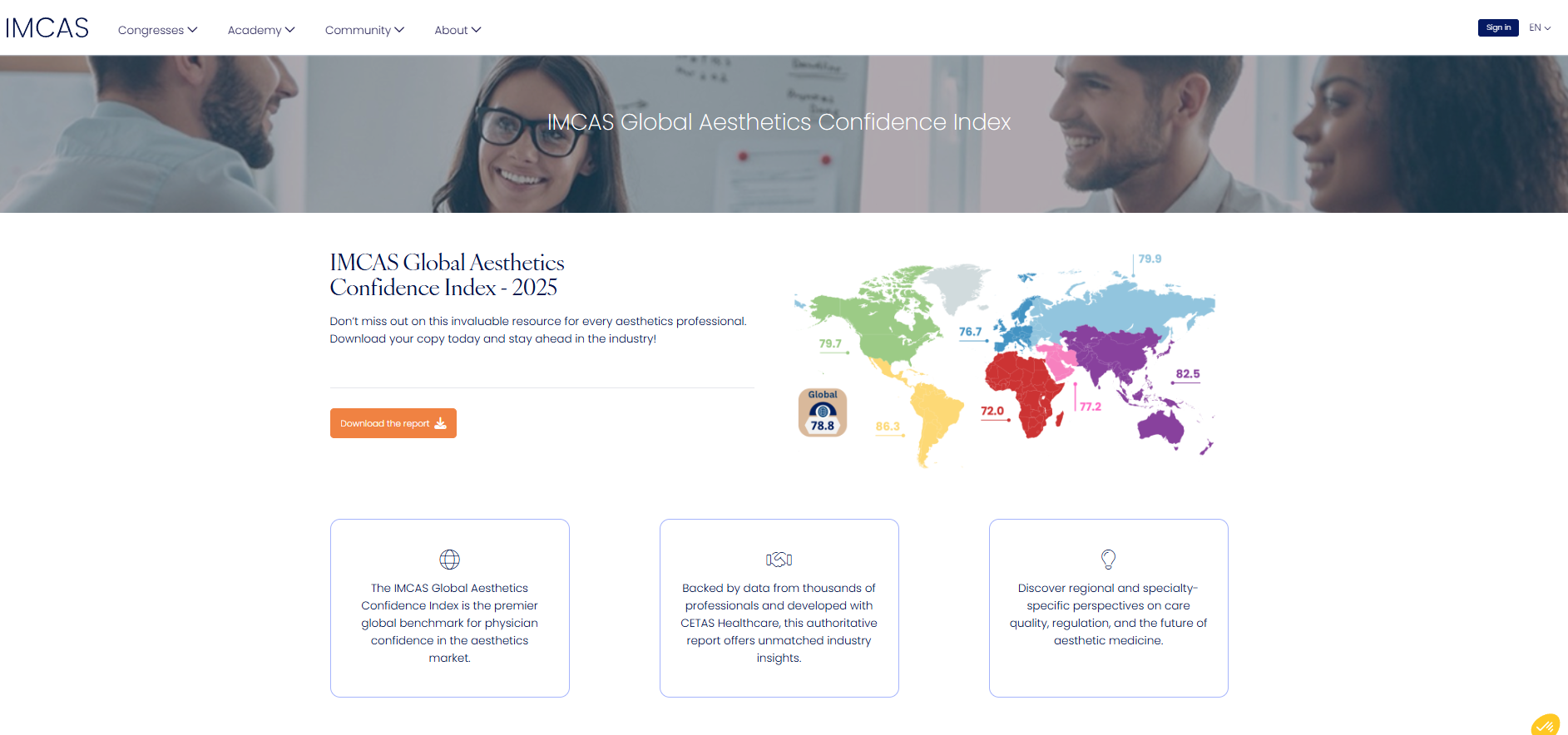Click the hero banner title text
1568x735 pixels.
tap(779, 122)
